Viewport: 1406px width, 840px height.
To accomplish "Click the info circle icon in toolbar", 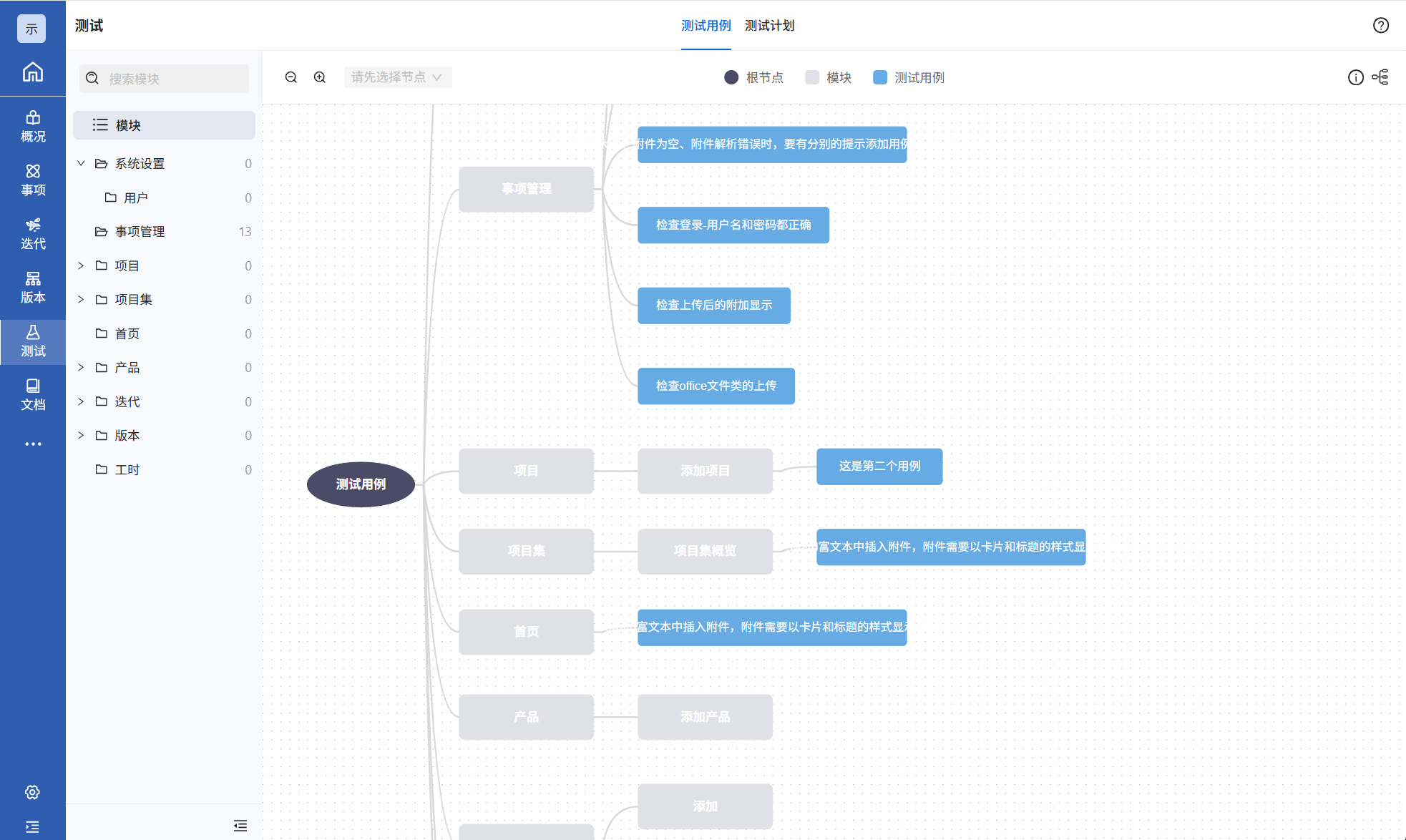I will 1355,77.
